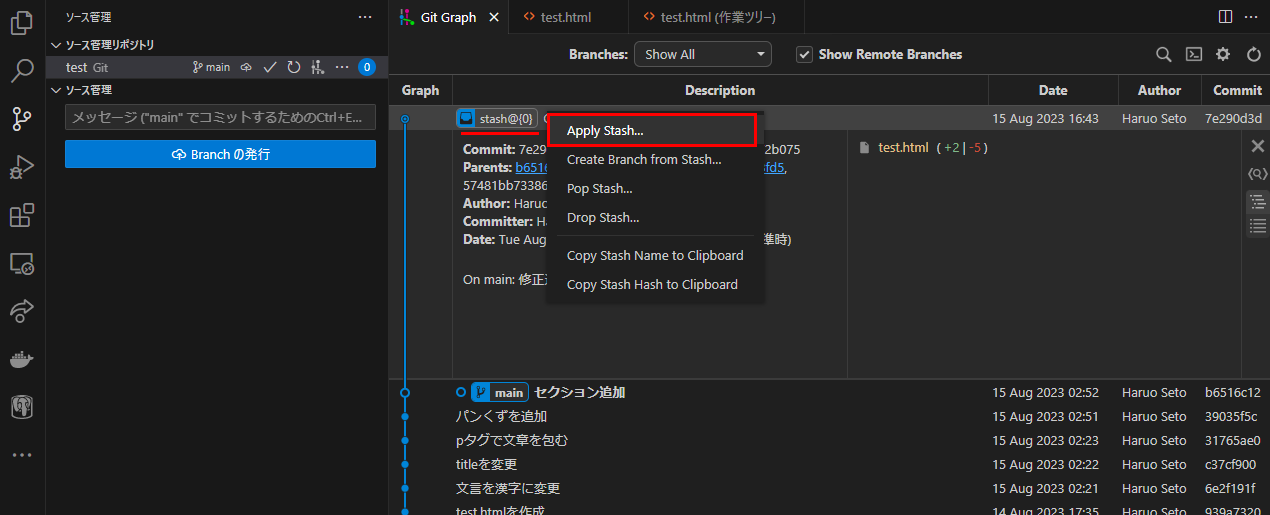Click the Date column header
1270x515 pixels.
(x=1053, y=90)
